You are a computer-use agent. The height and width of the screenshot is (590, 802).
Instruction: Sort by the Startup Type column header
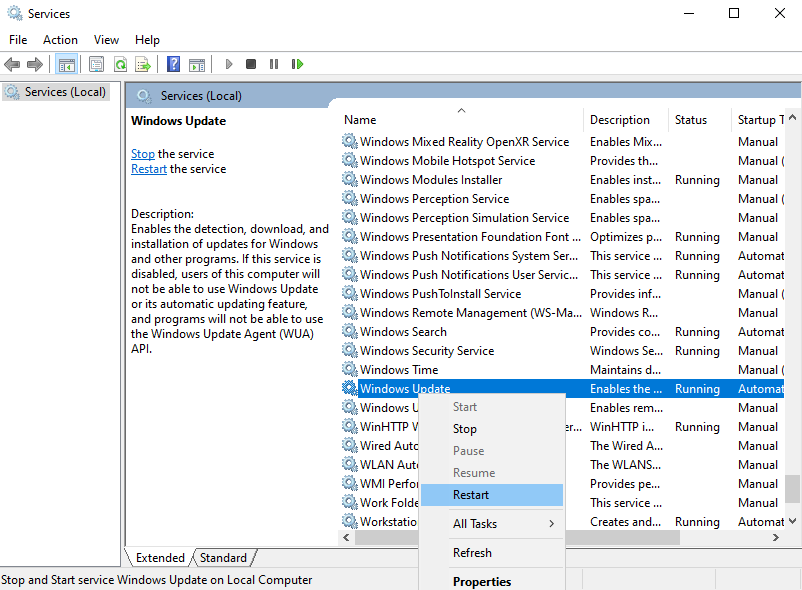(759, 120)
